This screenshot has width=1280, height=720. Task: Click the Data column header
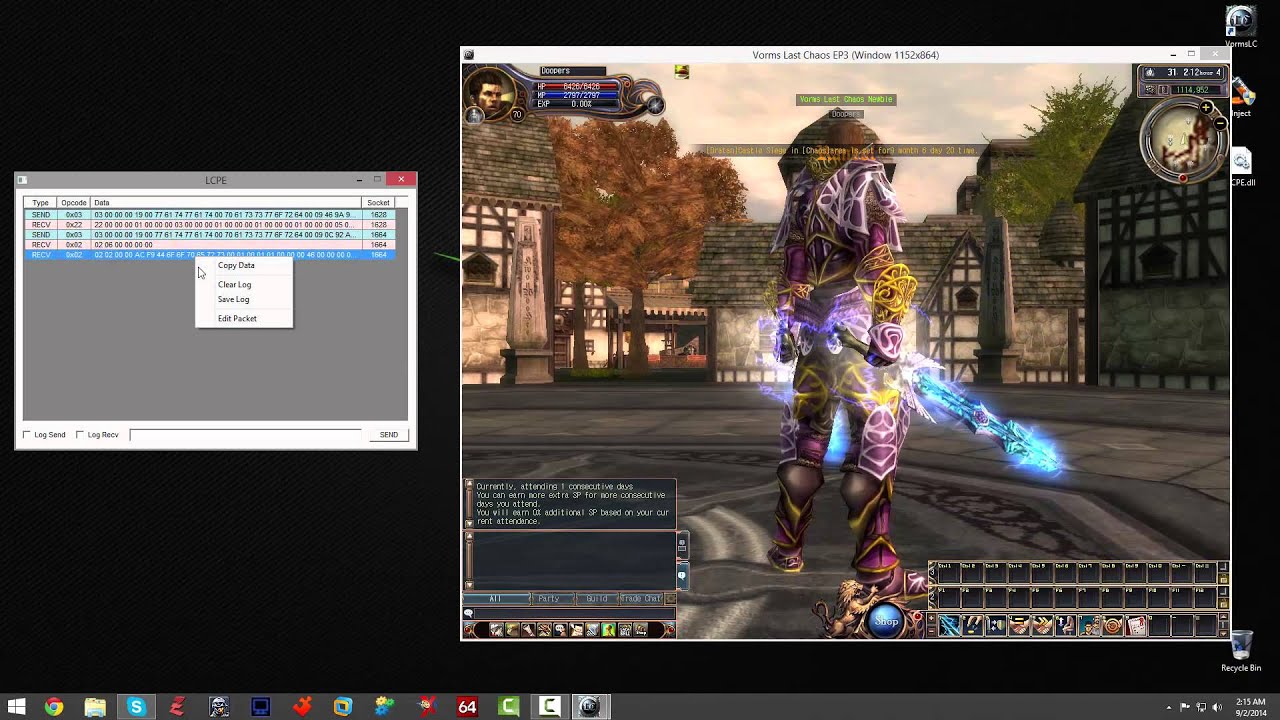pos(226,203)
